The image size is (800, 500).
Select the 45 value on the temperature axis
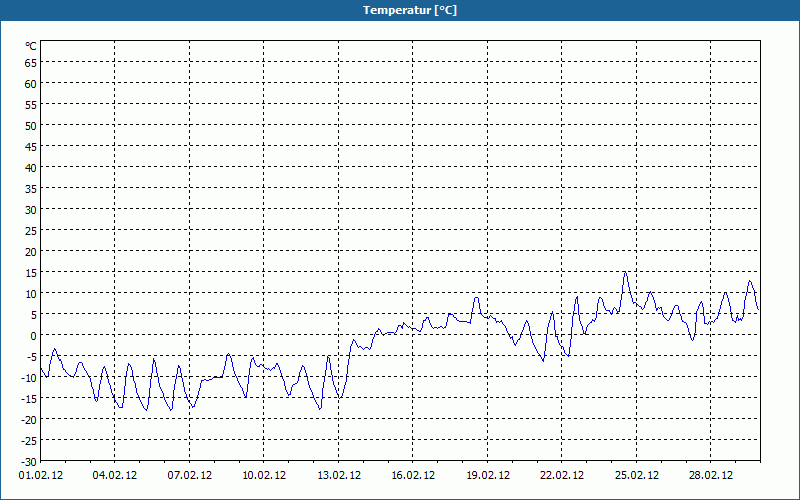(31, 147)
